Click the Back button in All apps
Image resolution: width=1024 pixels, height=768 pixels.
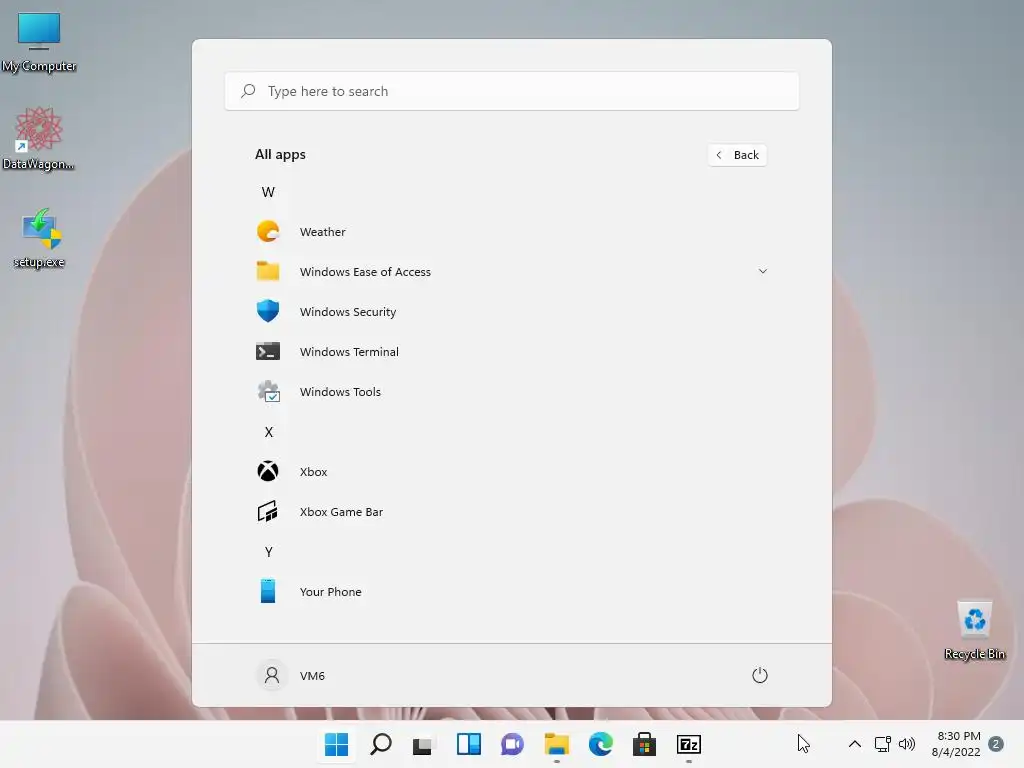click(x=737, y=155)
